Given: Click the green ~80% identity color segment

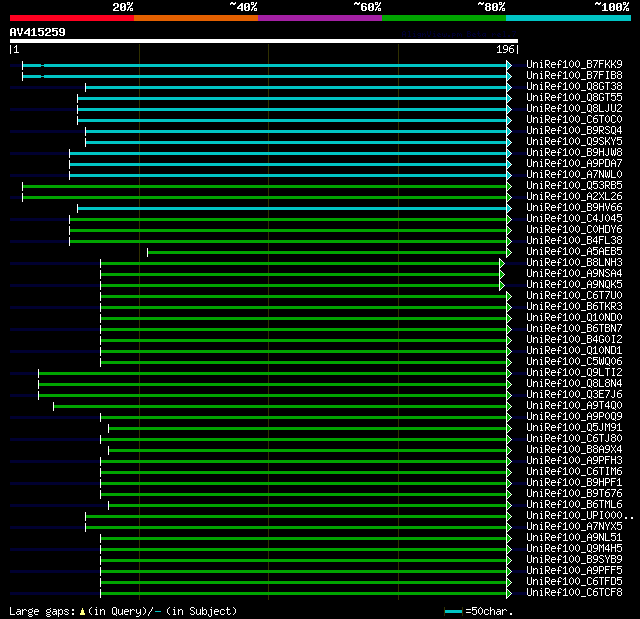Looking at the screenshot, I should 444,18.
